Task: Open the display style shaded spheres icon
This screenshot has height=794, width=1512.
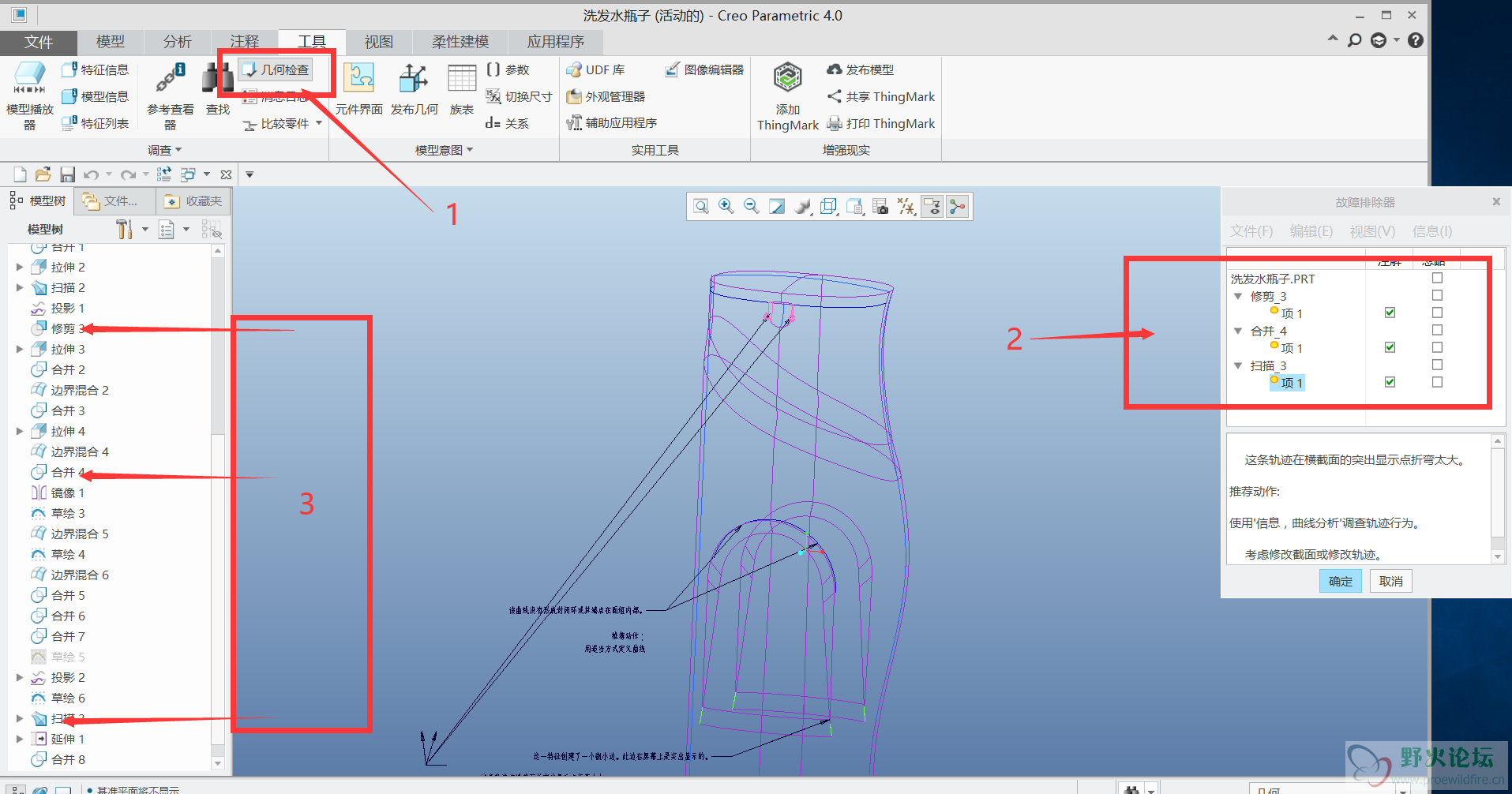Action: [x=803, y=207]
